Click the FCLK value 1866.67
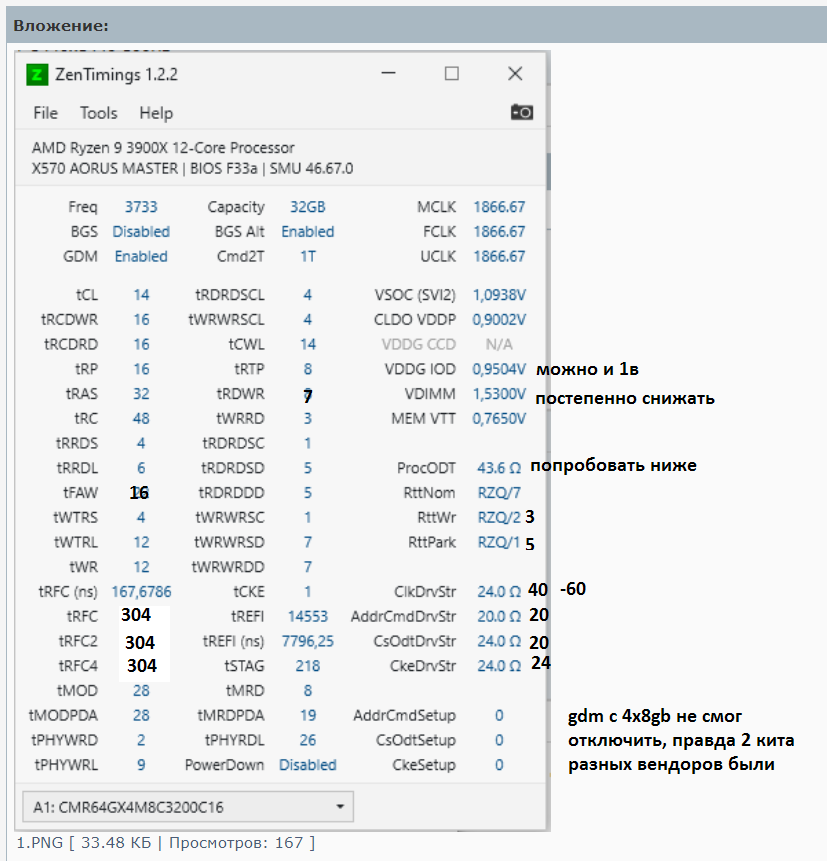 tap(499, 232)
